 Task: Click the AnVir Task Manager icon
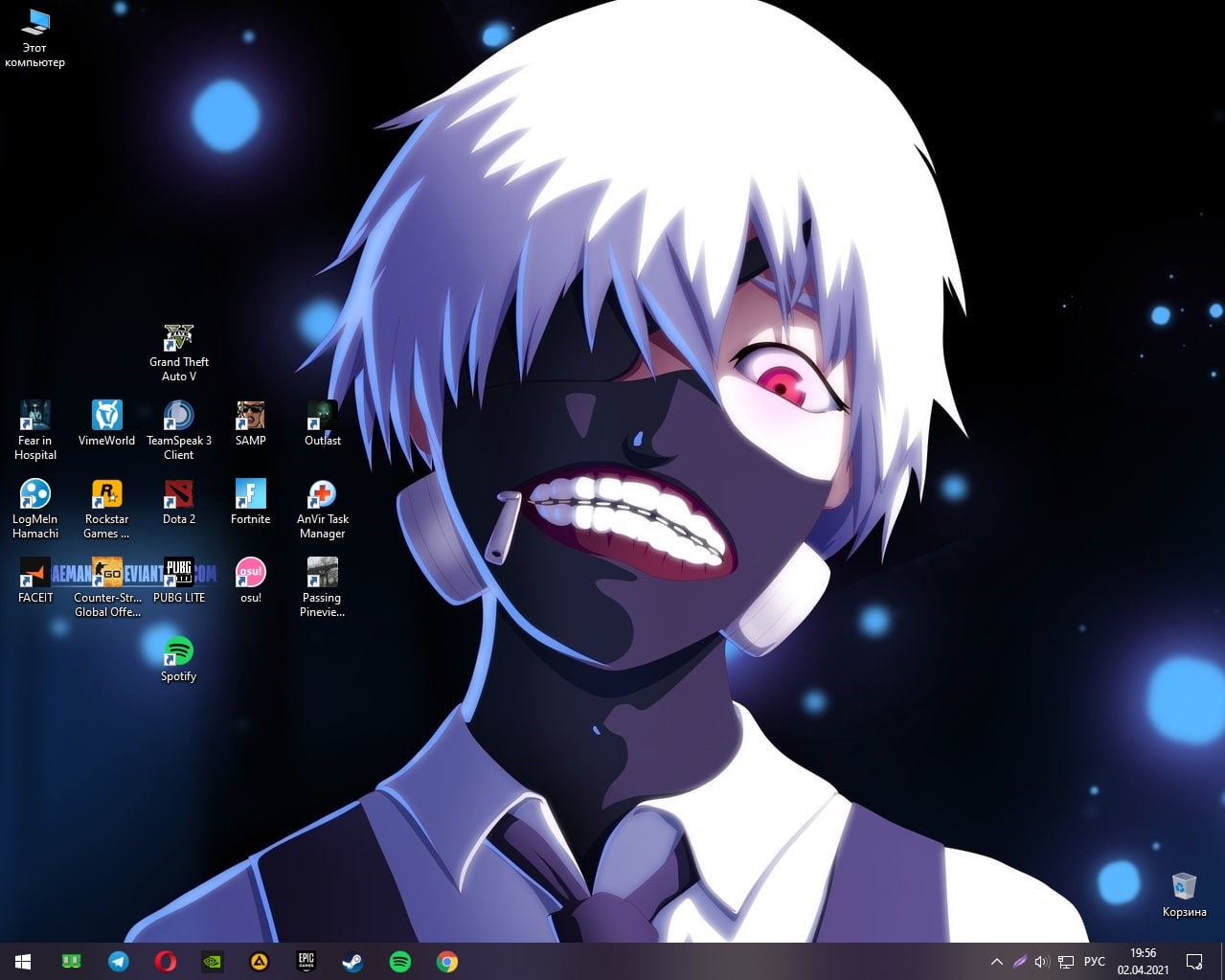coord(322,510)
